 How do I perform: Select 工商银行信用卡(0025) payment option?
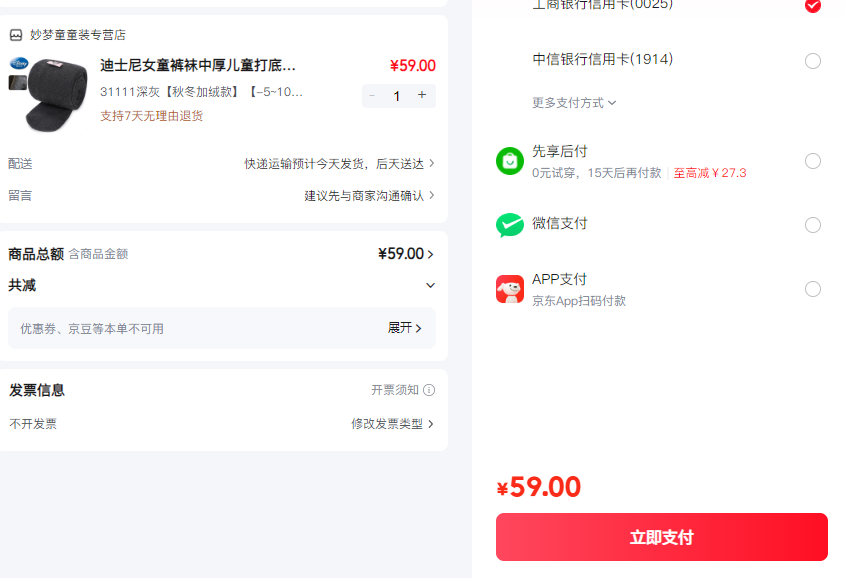[x=813, y=7]
